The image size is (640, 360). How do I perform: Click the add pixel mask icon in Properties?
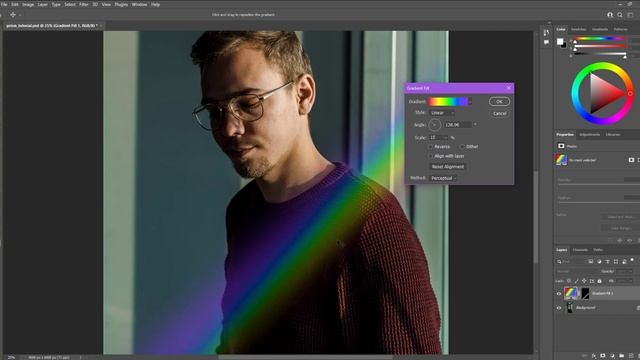[631, 160]
